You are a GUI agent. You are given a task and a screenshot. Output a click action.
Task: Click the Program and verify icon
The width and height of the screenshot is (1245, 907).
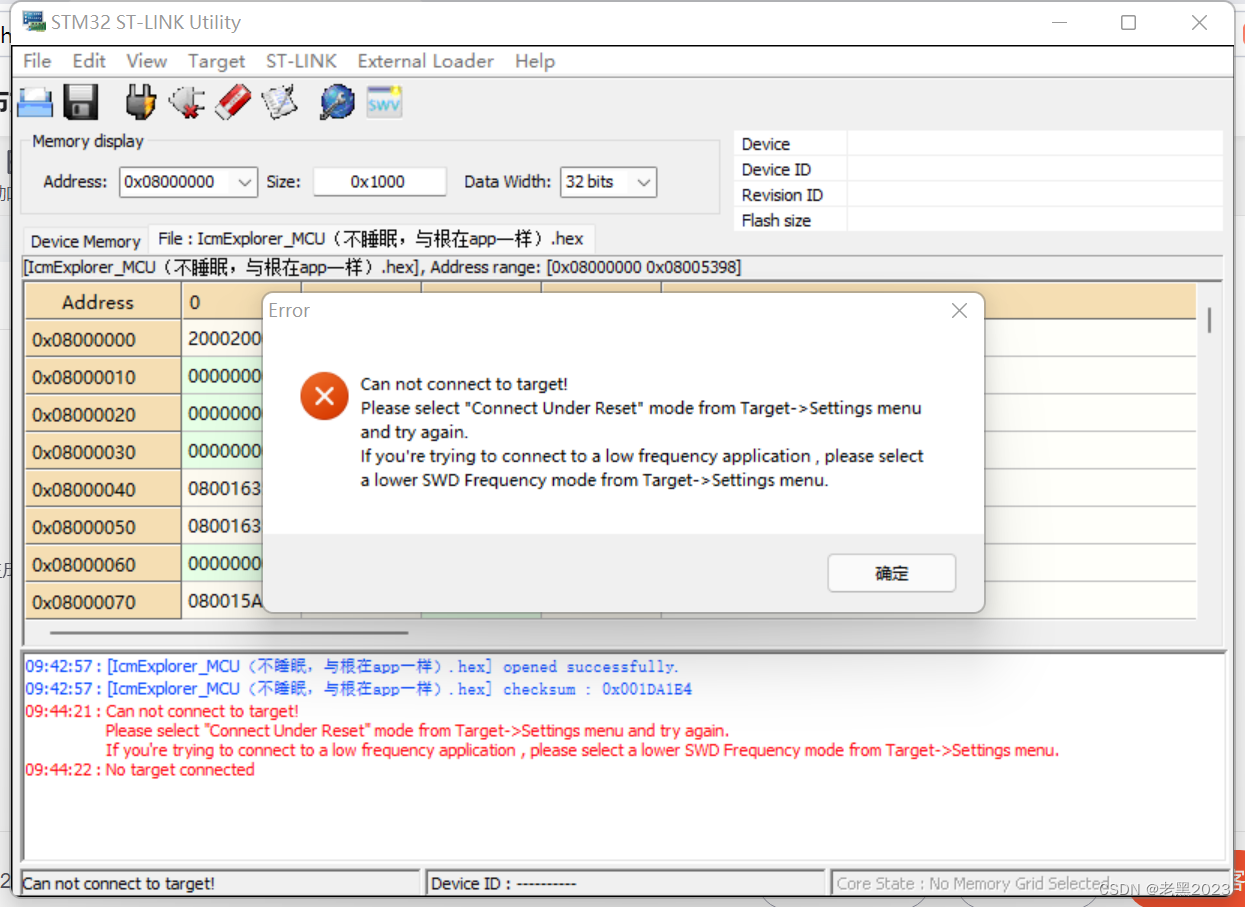280,102
